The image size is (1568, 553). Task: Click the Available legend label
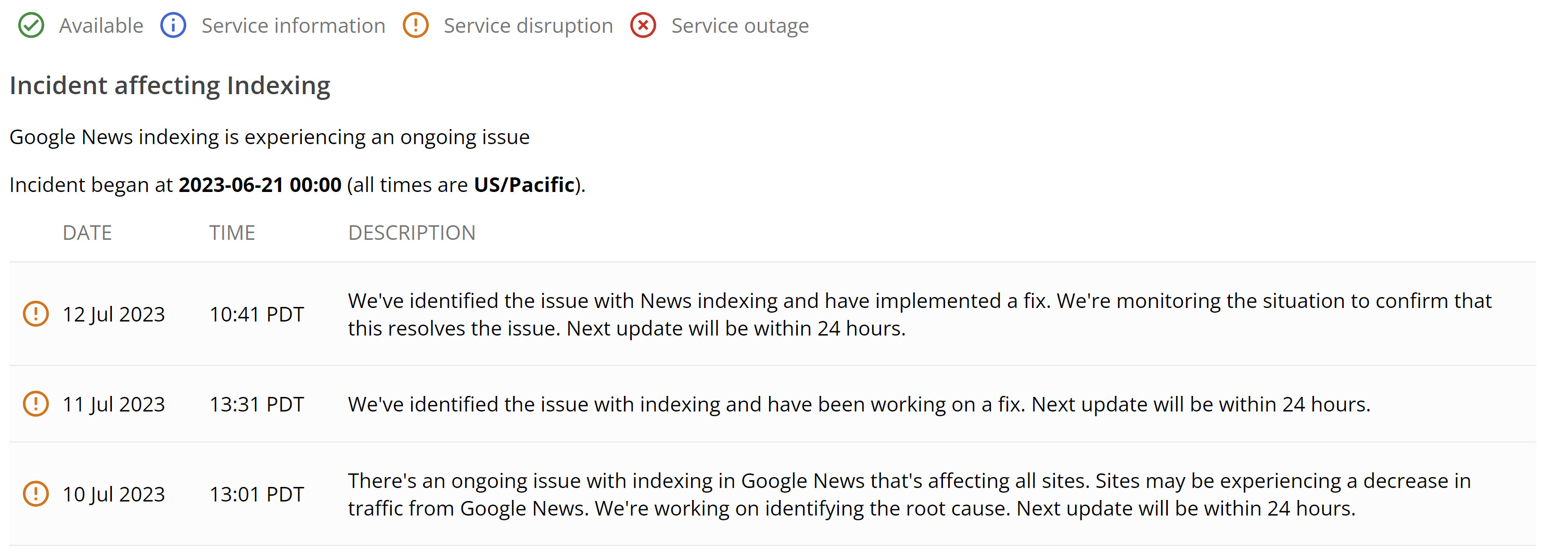click(101, 25)
